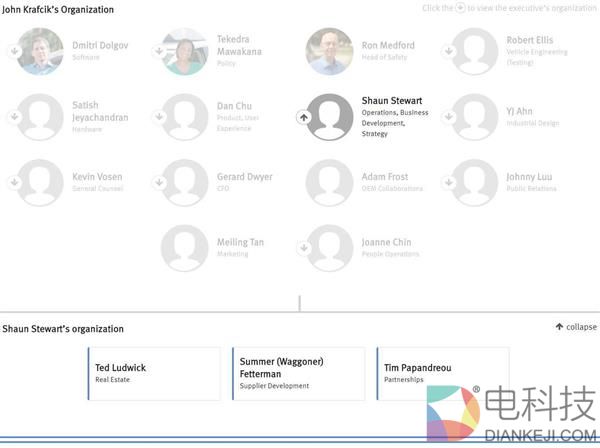Open Ted Ludwick's Real Estate card

[154, 374]
